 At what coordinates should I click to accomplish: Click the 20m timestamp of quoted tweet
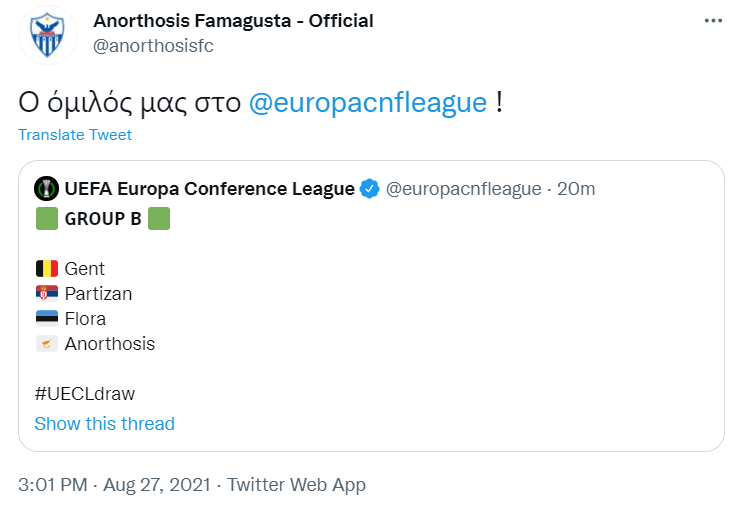coord(576,189)
